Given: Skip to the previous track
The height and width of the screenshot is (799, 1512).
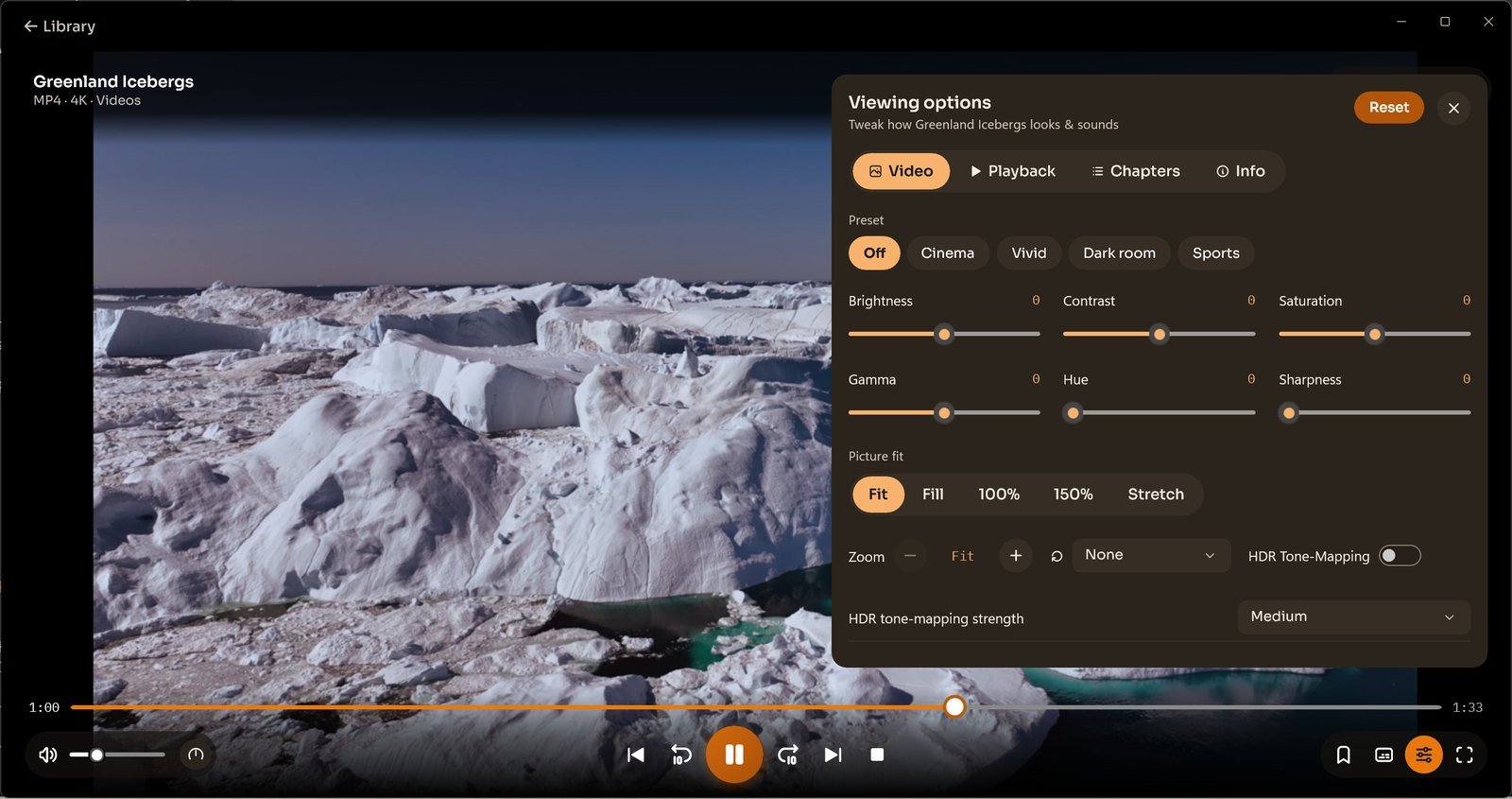Looking at the screenshot, I should click(x=636, y=755).
